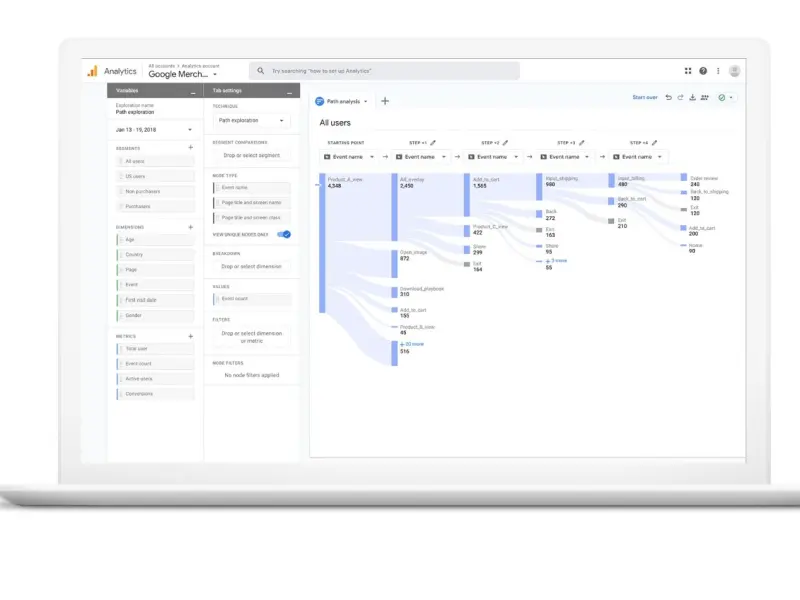The width and height of the screenshot is (800, 600).
Task: Open the Google apps grid icon
Action: tap(688, 71)
